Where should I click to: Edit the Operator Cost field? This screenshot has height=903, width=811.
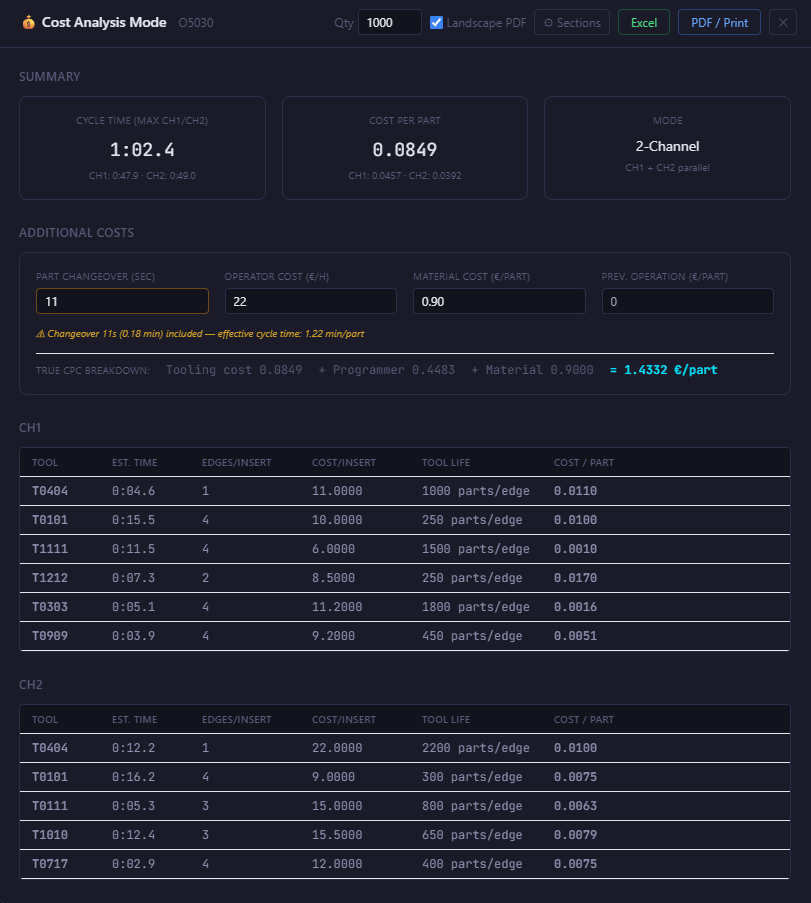(310, 301)
